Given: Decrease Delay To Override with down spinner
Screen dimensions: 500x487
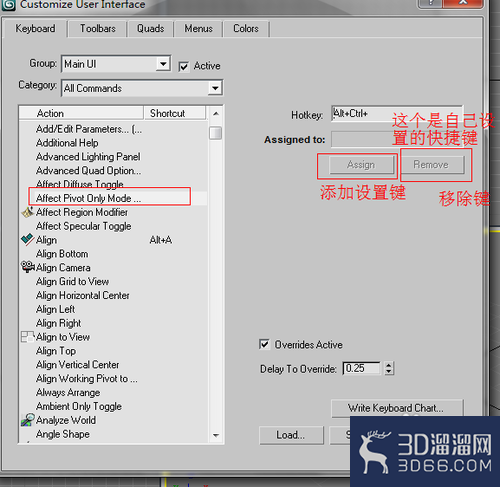Looking at the screenshot, I should point(389,372).
